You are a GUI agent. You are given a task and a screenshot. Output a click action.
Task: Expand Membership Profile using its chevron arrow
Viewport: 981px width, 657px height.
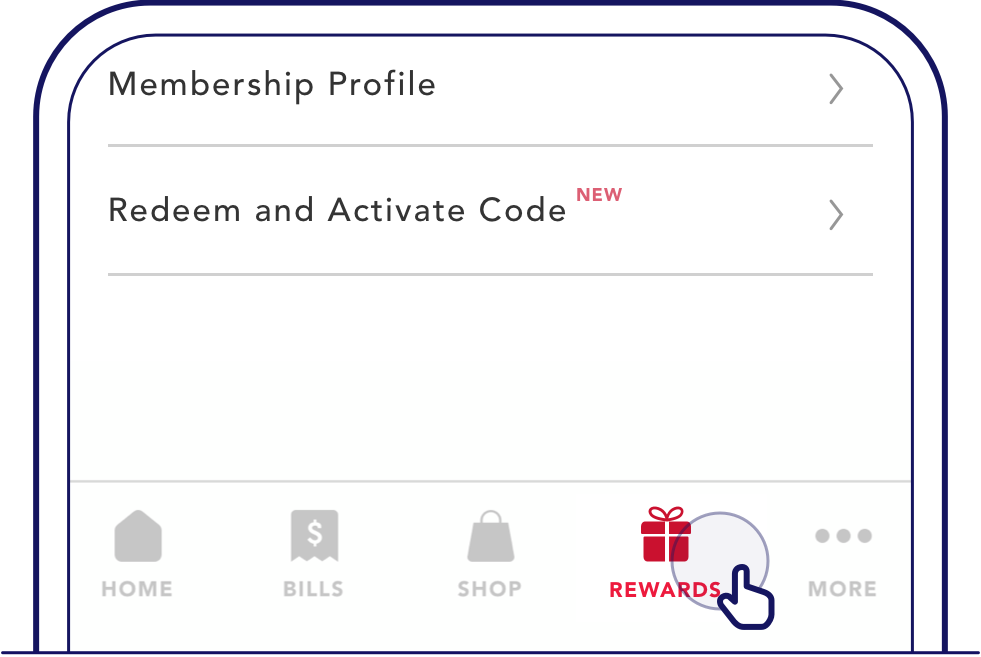(x=836, y=89)
